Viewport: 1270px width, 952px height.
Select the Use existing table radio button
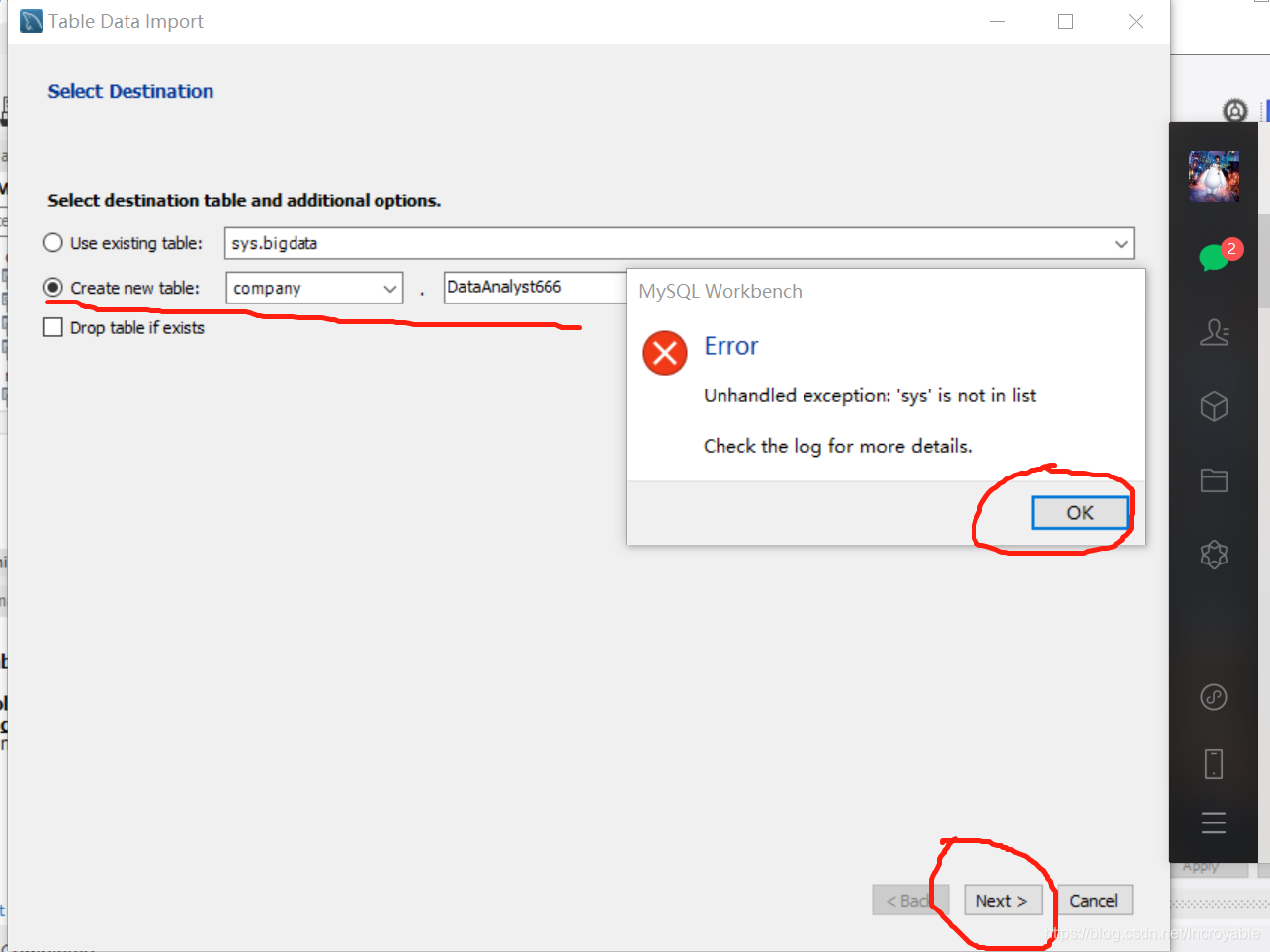53,242
